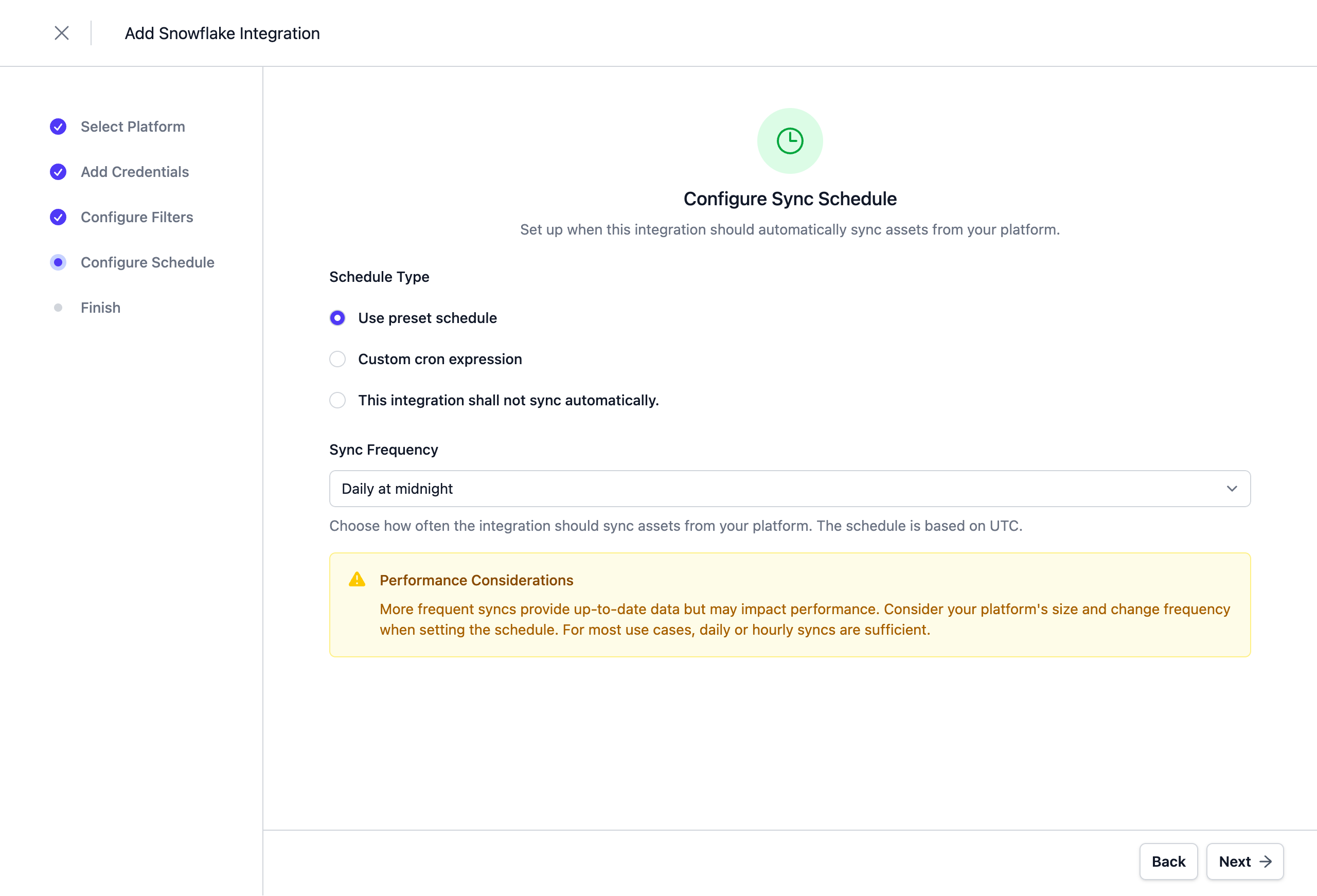Navigate to the Configure Filters step
1317x896 pixels.
pos(136,217)
